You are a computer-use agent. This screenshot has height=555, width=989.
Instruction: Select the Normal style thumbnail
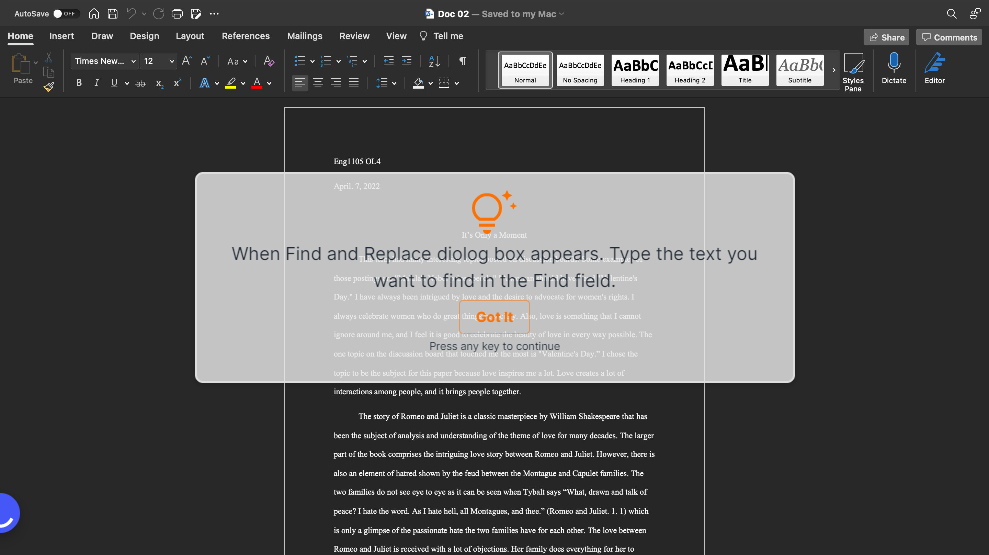(525, 69)
